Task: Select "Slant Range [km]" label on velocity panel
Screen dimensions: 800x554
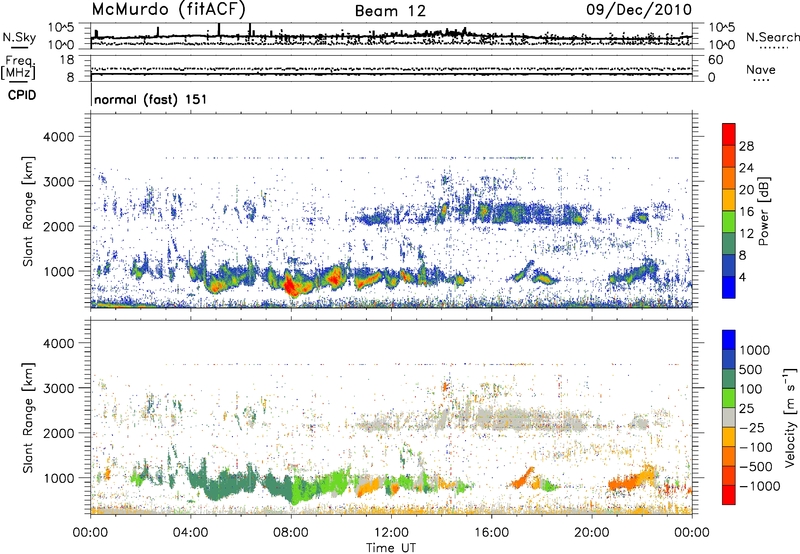Action: pos(28,417)
